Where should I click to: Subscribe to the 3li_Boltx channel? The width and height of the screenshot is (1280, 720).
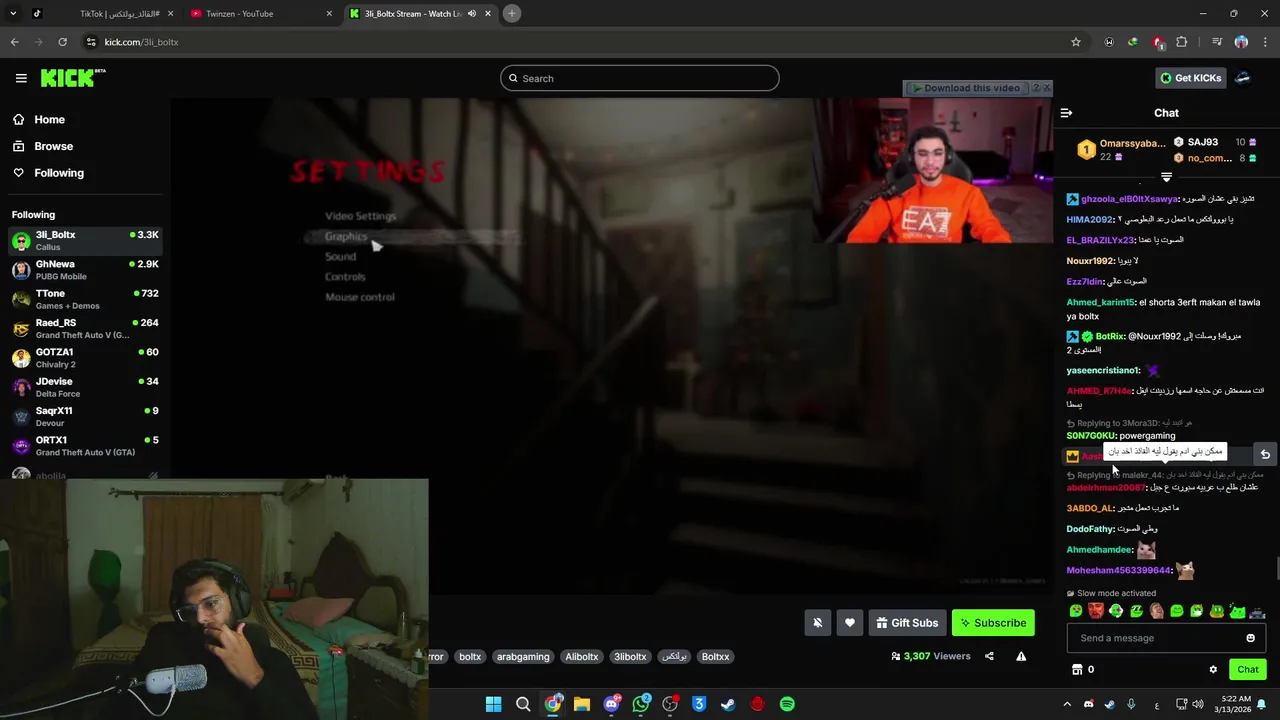(x=993, y=623)
